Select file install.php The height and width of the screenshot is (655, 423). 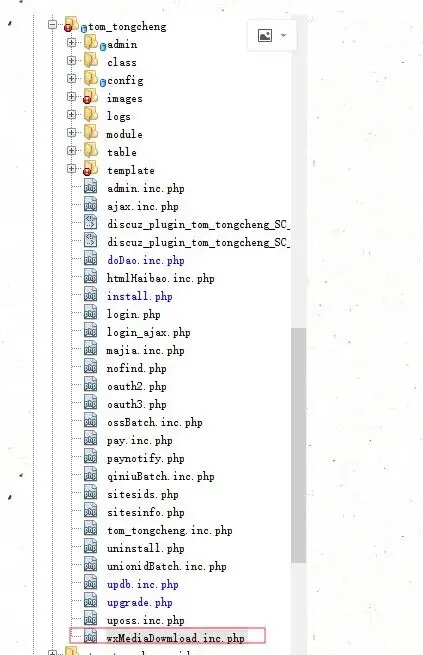(x=140, y=297)
